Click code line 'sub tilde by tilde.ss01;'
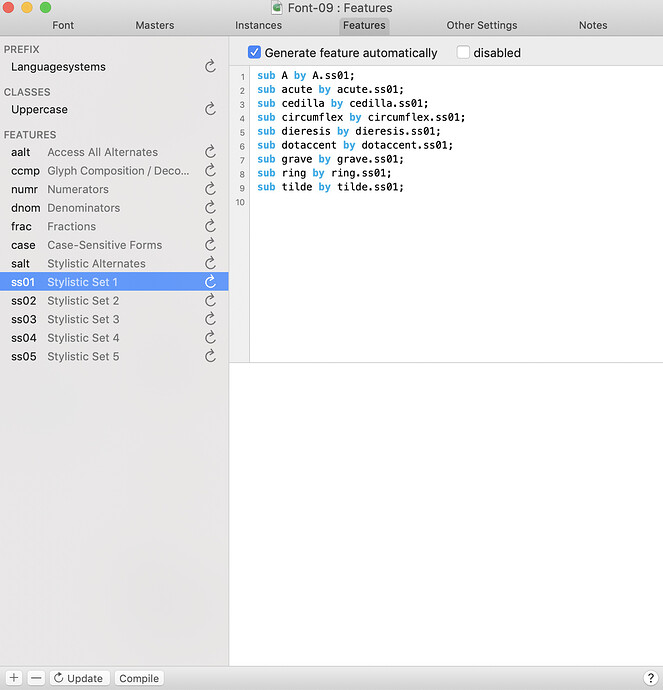663x690 pixels. [330, 187]
